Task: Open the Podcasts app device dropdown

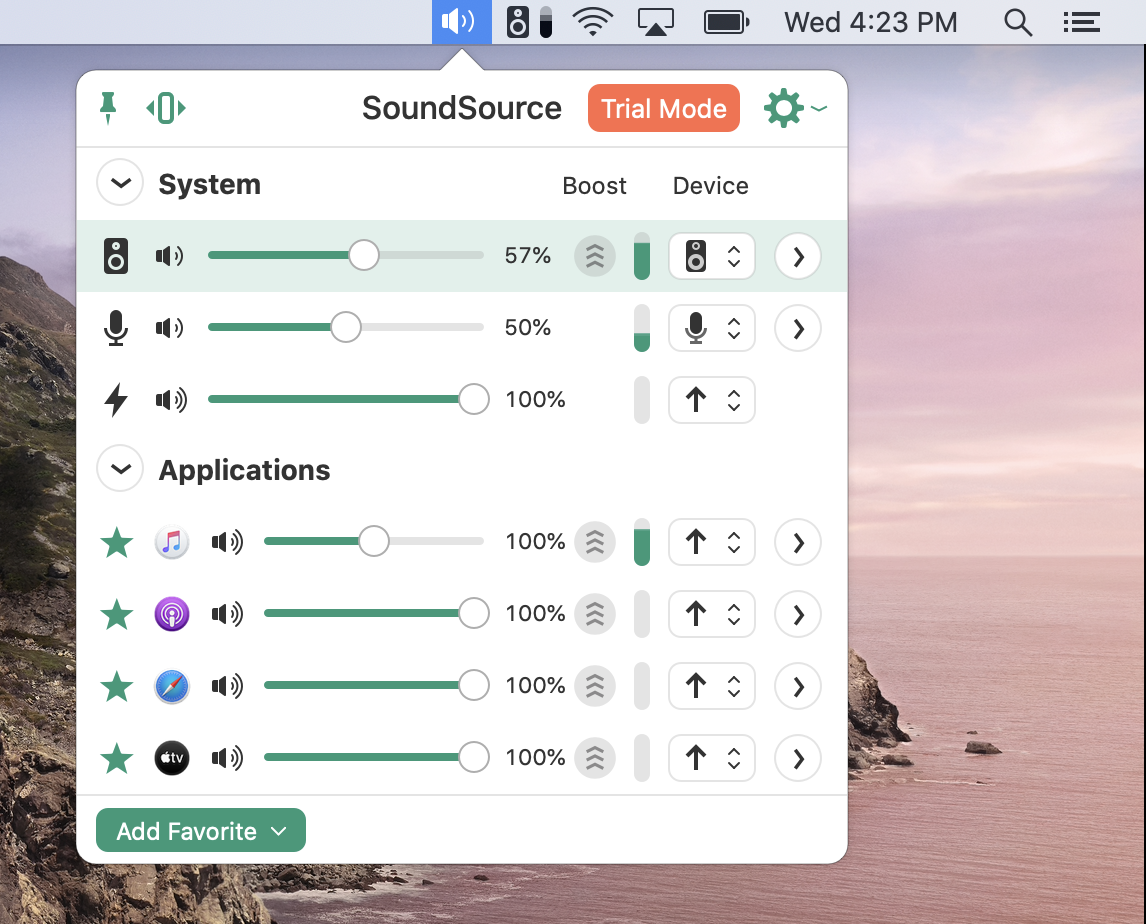Action: (x=712, y=614)
